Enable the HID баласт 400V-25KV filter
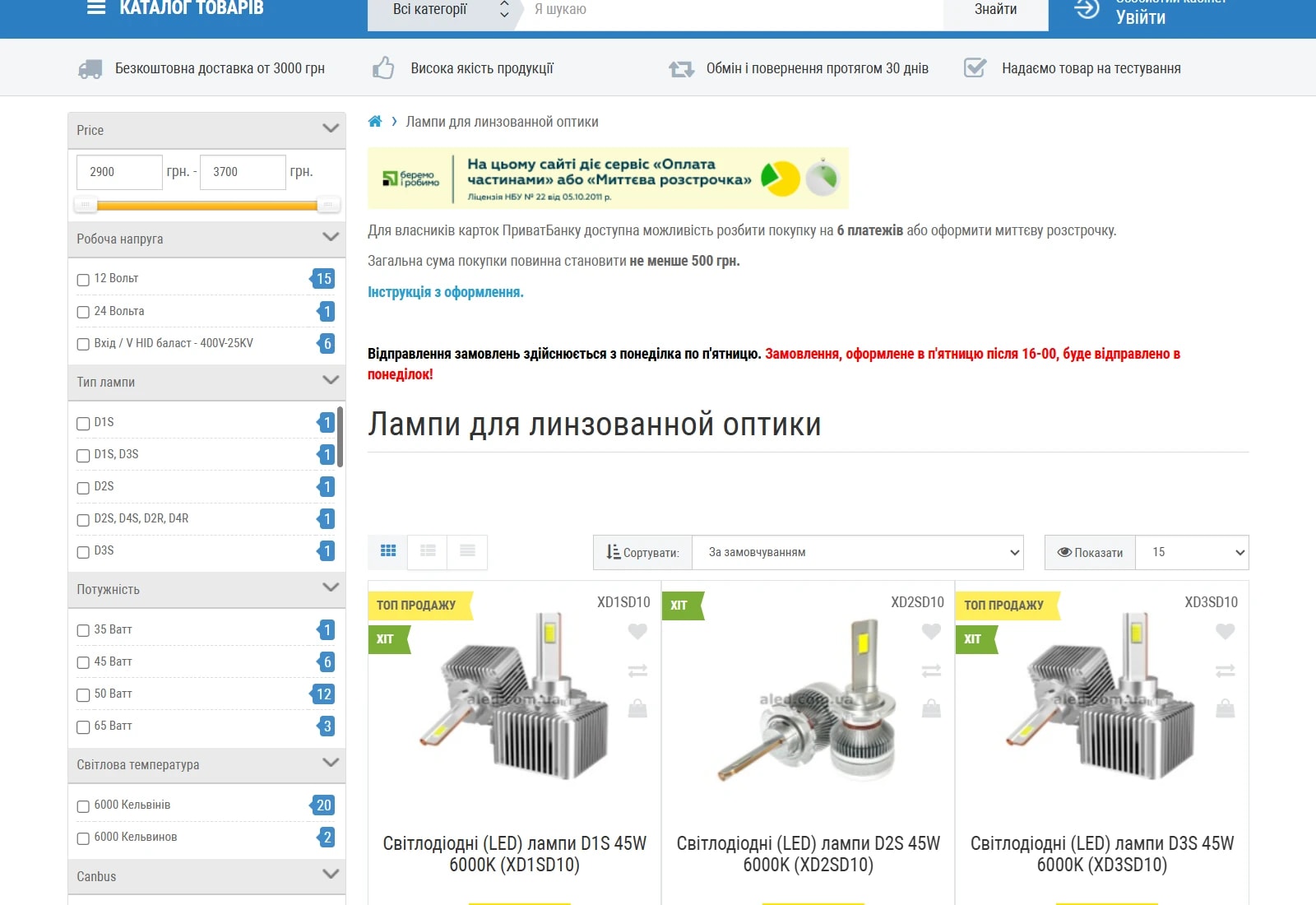Image resolution: width=1316 pixels, height=905 pixels. coord(83,344)
